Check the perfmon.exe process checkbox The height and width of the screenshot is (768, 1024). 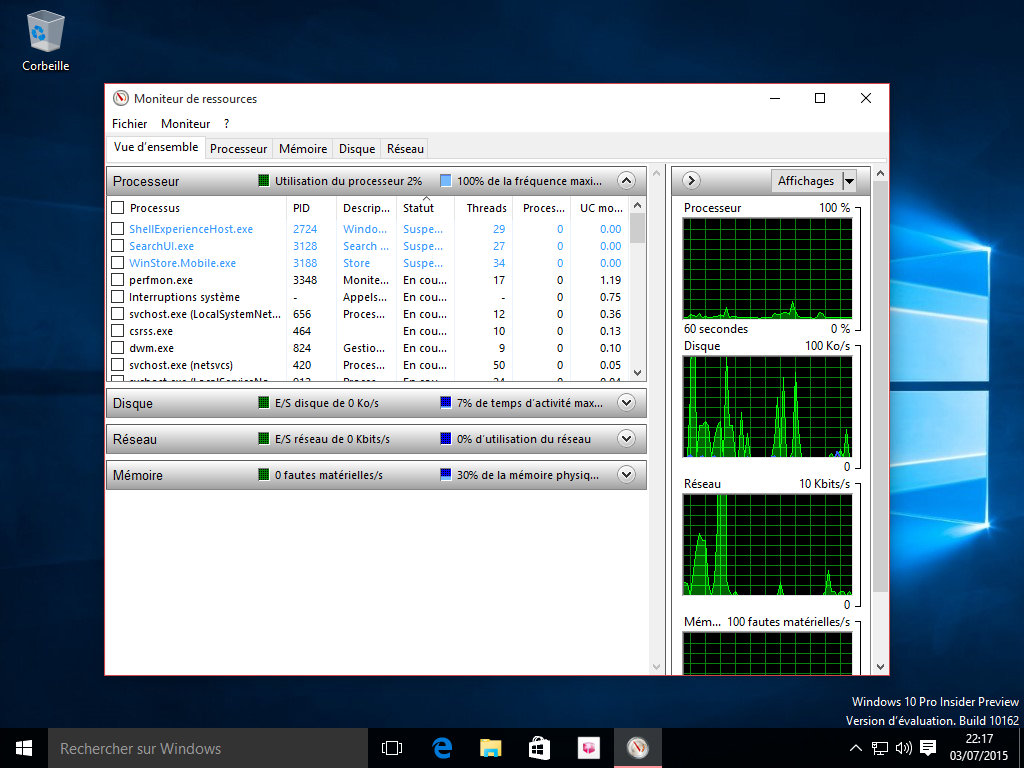(x=117, y=280)
